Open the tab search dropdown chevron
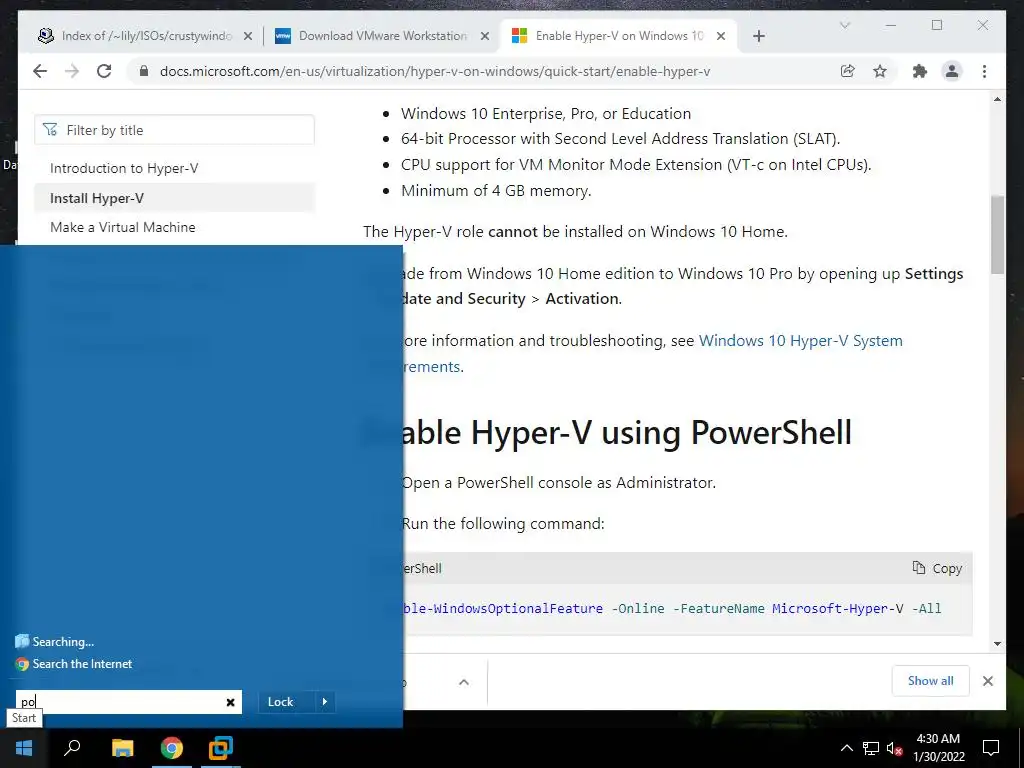 [844, 25]
